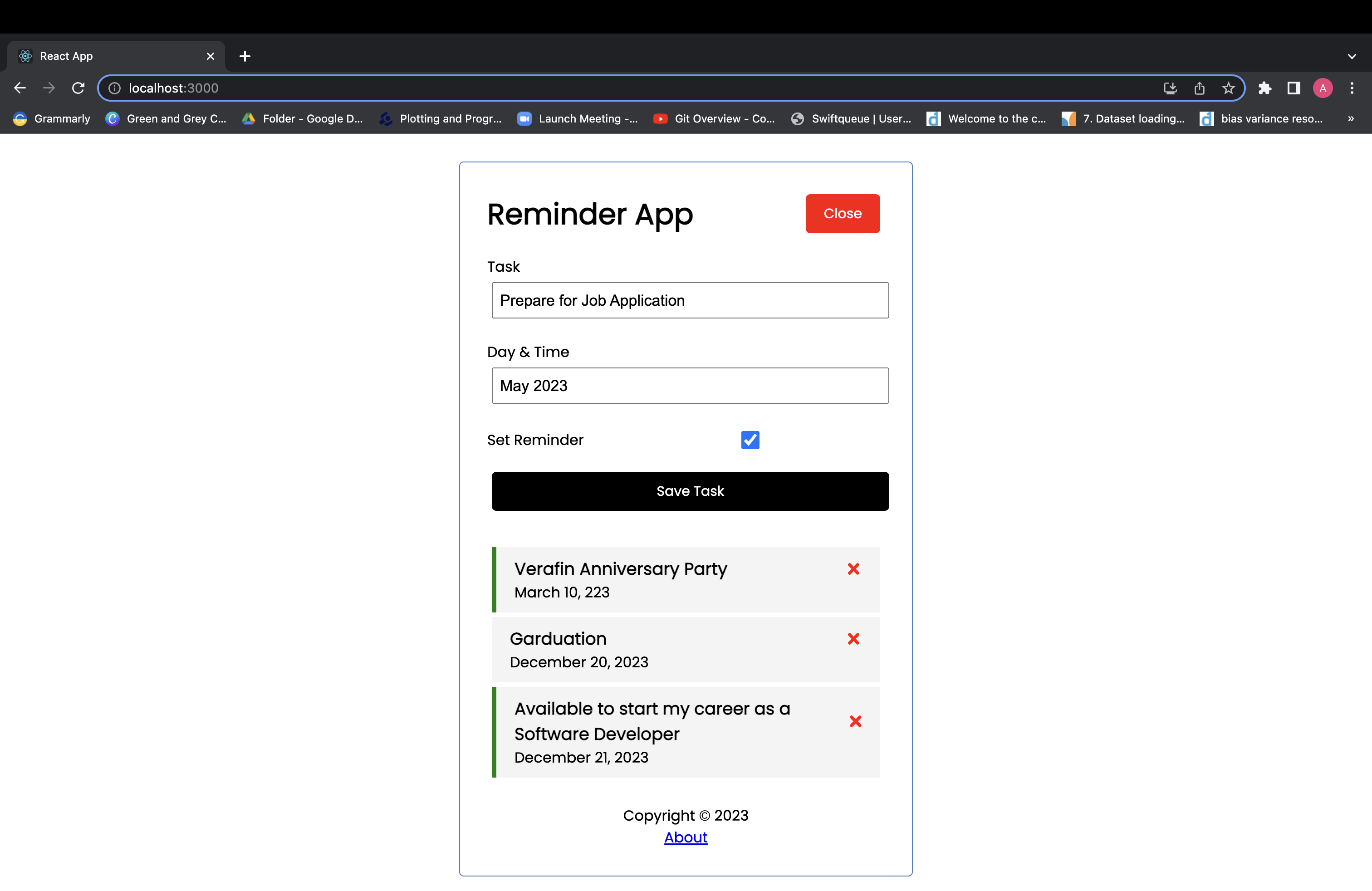Uncheck the Set Reminder checkbox
Screen dimensions: 1372x891
[750, 440]
